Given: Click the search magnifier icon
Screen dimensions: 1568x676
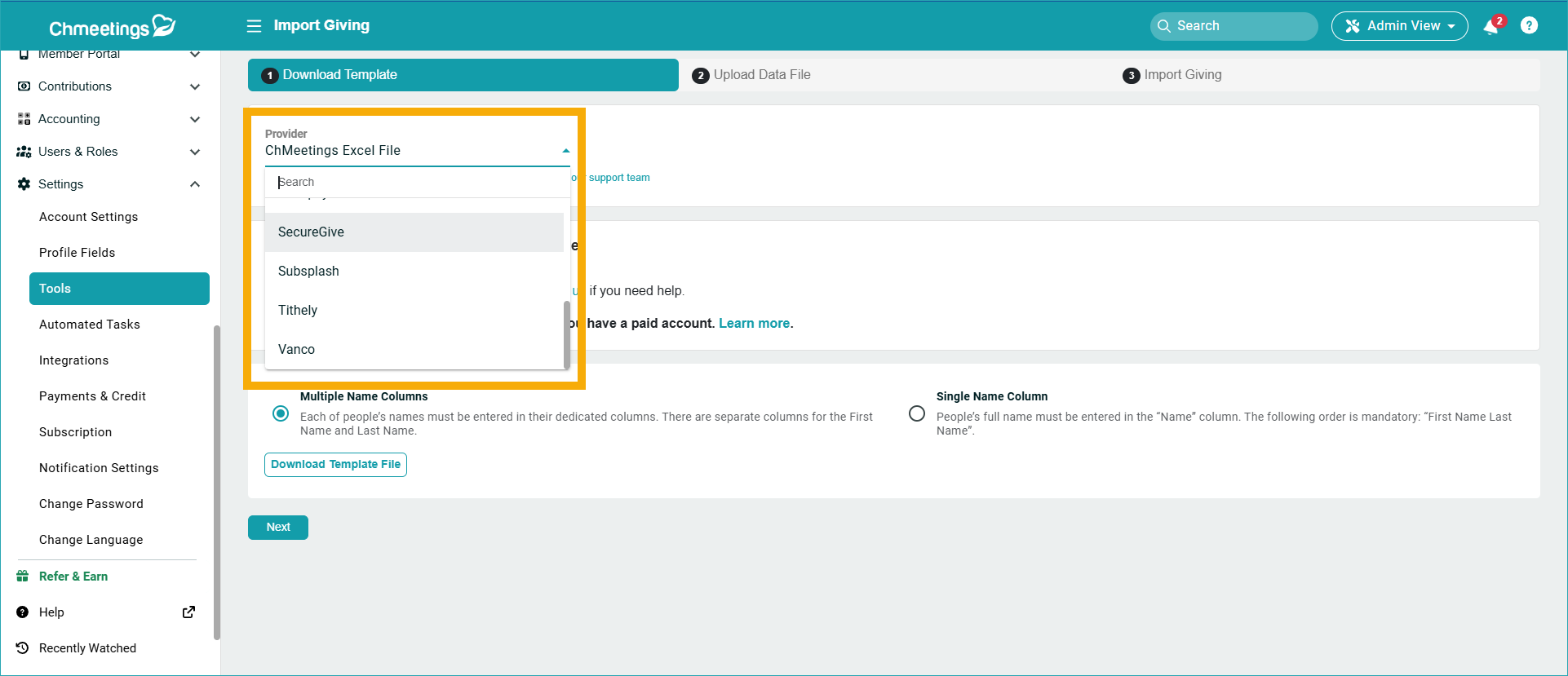Looking at the screenshot, I should [x=1164, y=26].
